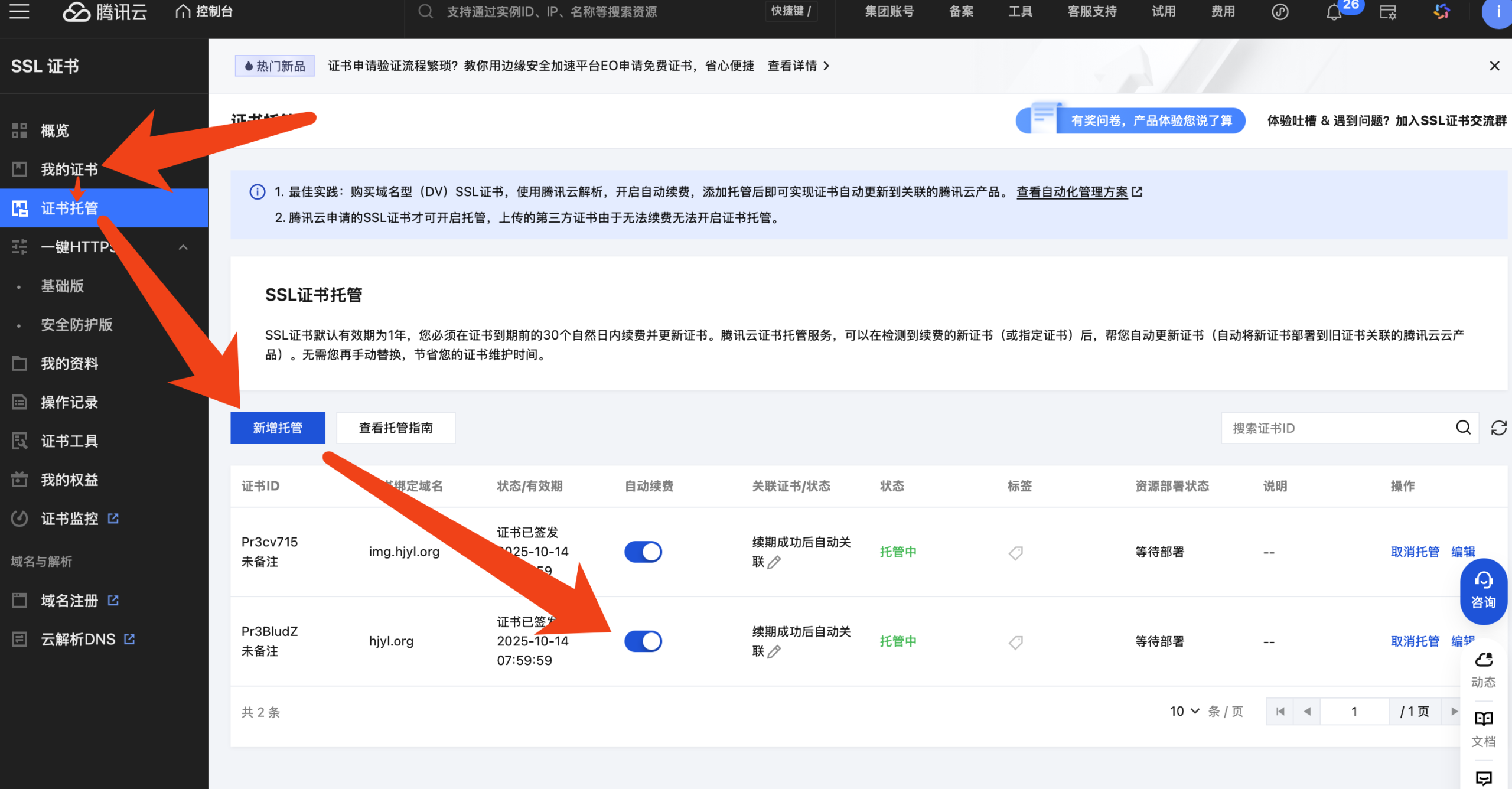Click the circular mini-program icon in top bar
This screenshot has height=789, width=1512.
1280,12
